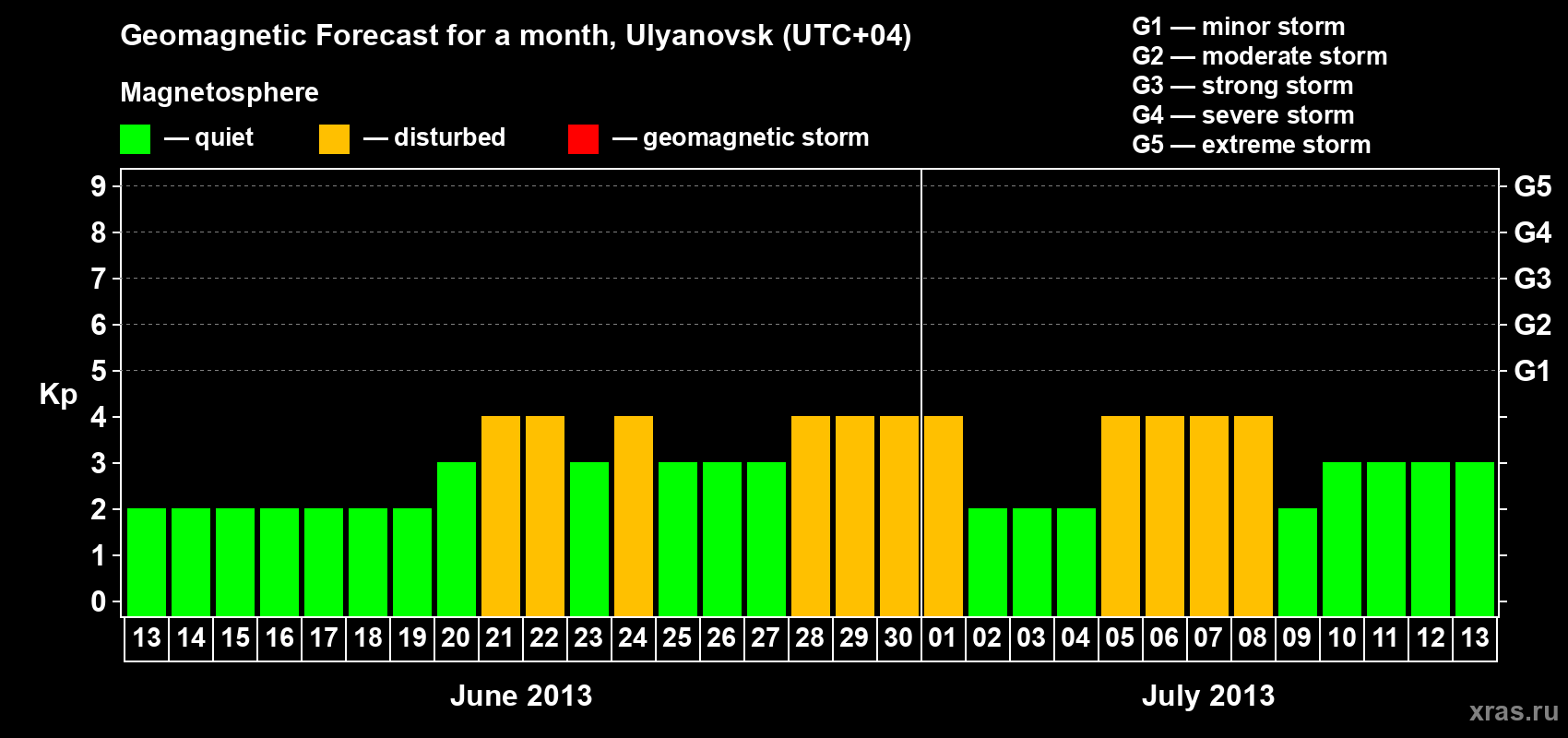Click the red geomagnetic storm swatch

pyautogui.click(x=584, y=139)
